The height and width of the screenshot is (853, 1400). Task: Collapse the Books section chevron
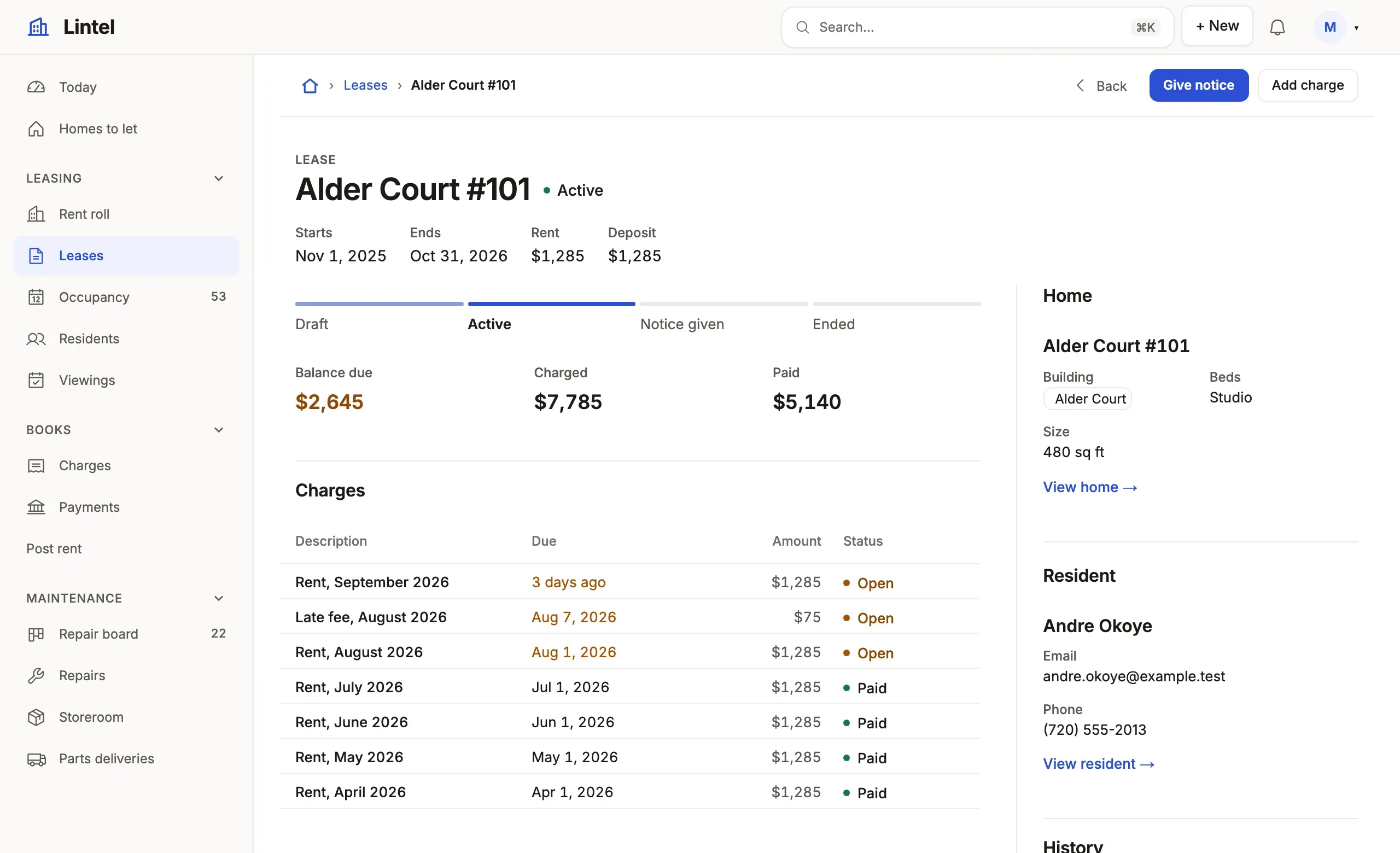click(219, 430)
